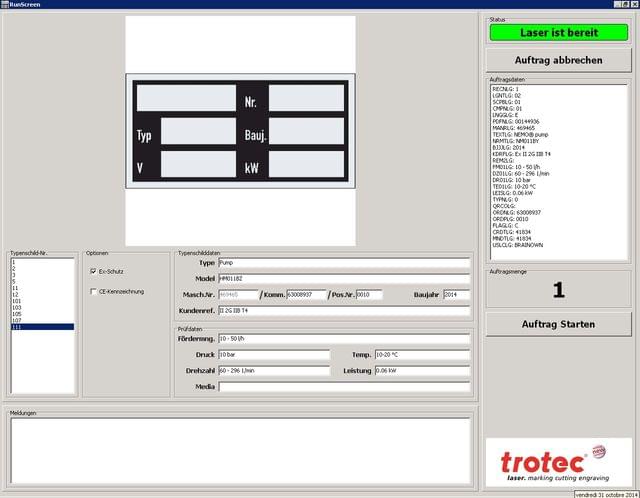Click inside the Meldungen message box
Viewport: 640px width, 498px height.
point(240,450)
